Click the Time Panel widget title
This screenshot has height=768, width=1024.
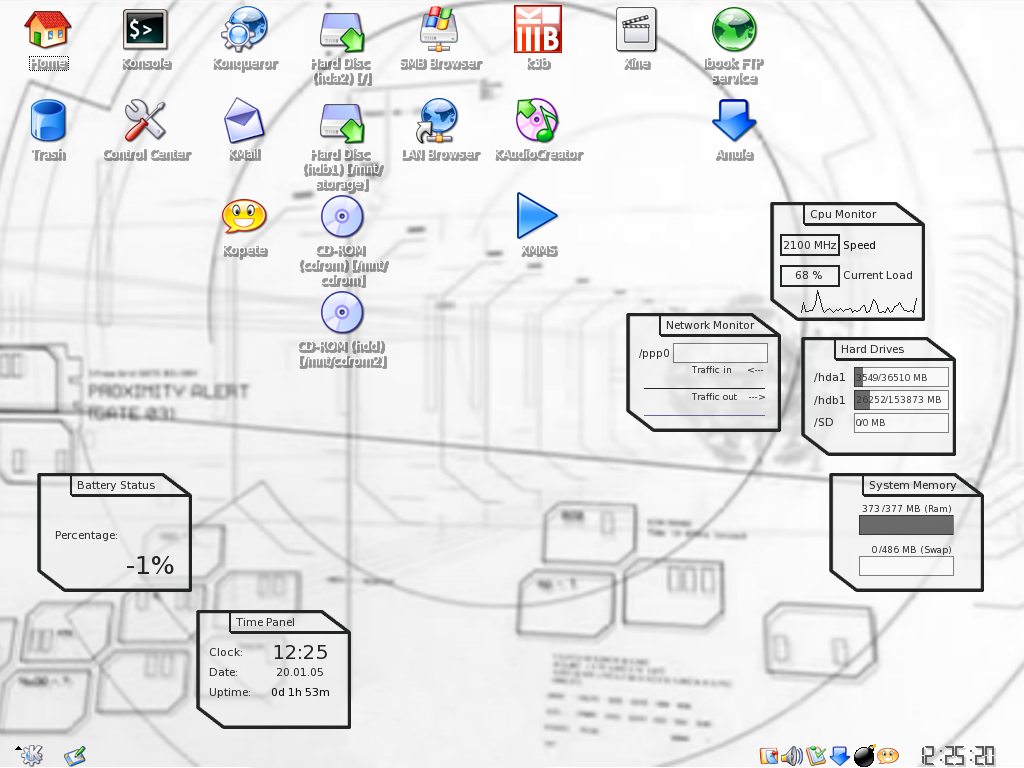click(x=265, y=622)
